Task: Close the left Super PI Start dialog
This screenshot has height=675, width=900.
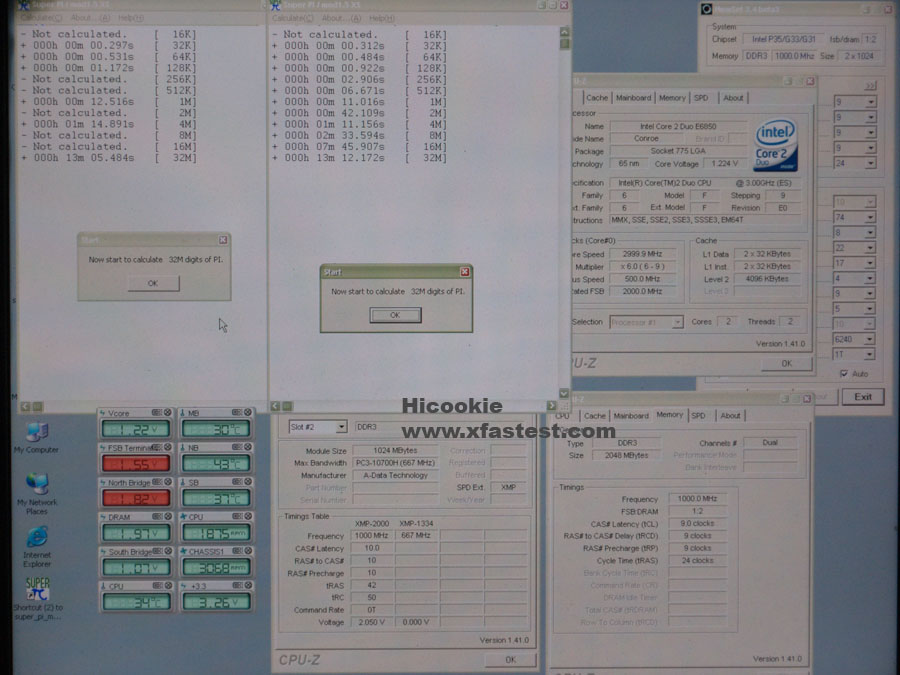Action: (x=223, y=240)
